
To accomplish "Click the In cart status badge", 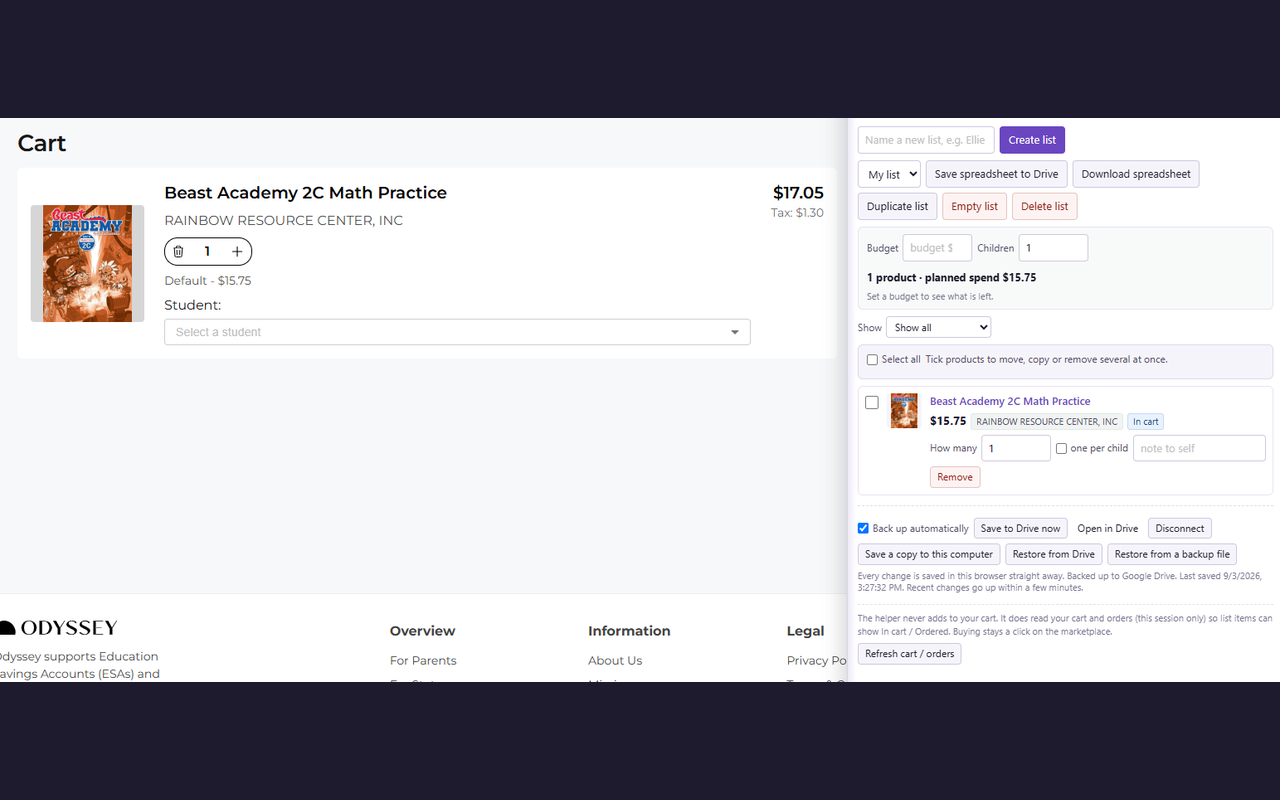I will click(x=1146, y=422).
